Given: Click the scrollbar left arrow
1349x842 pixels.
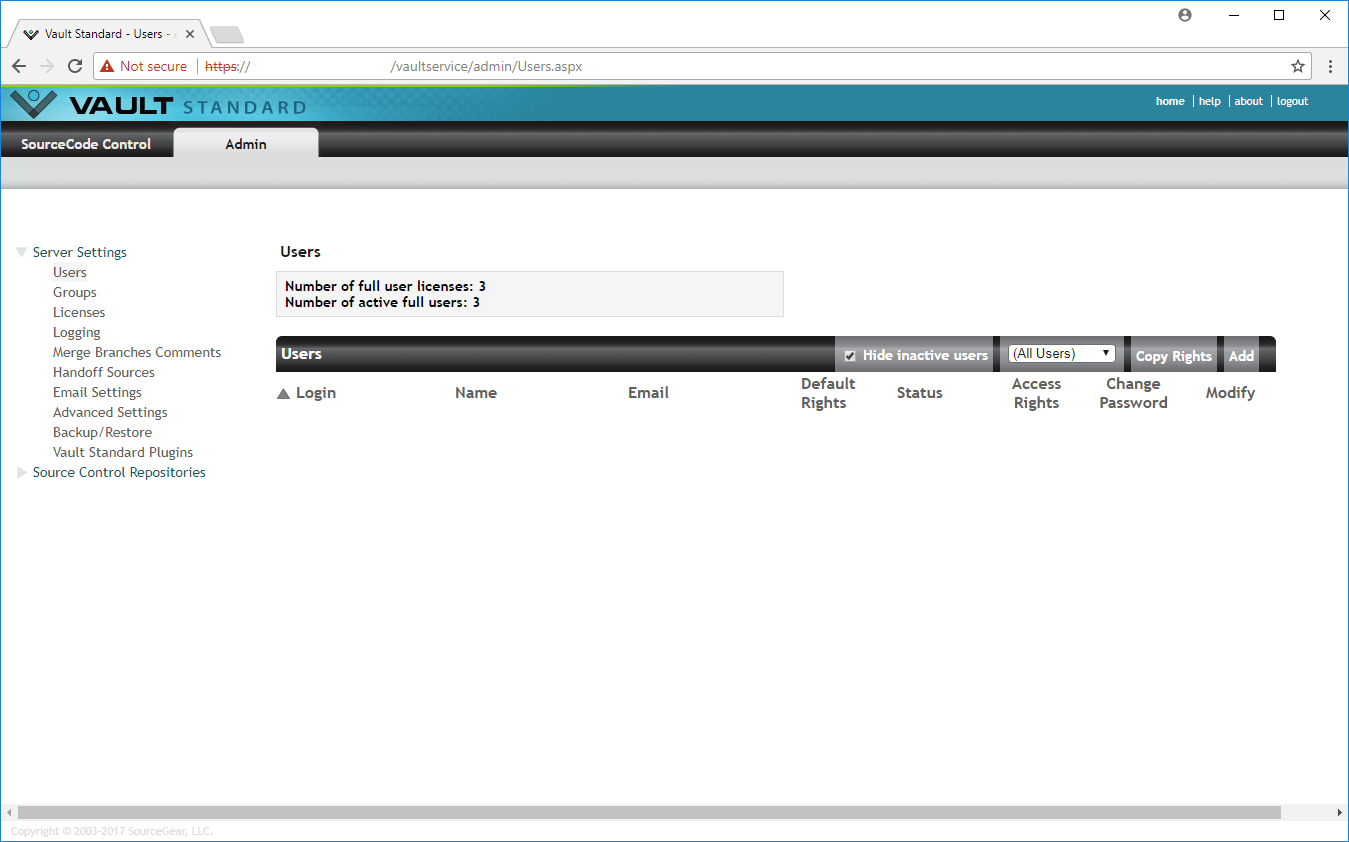Looking at the screenshot, I should point(8,813).
